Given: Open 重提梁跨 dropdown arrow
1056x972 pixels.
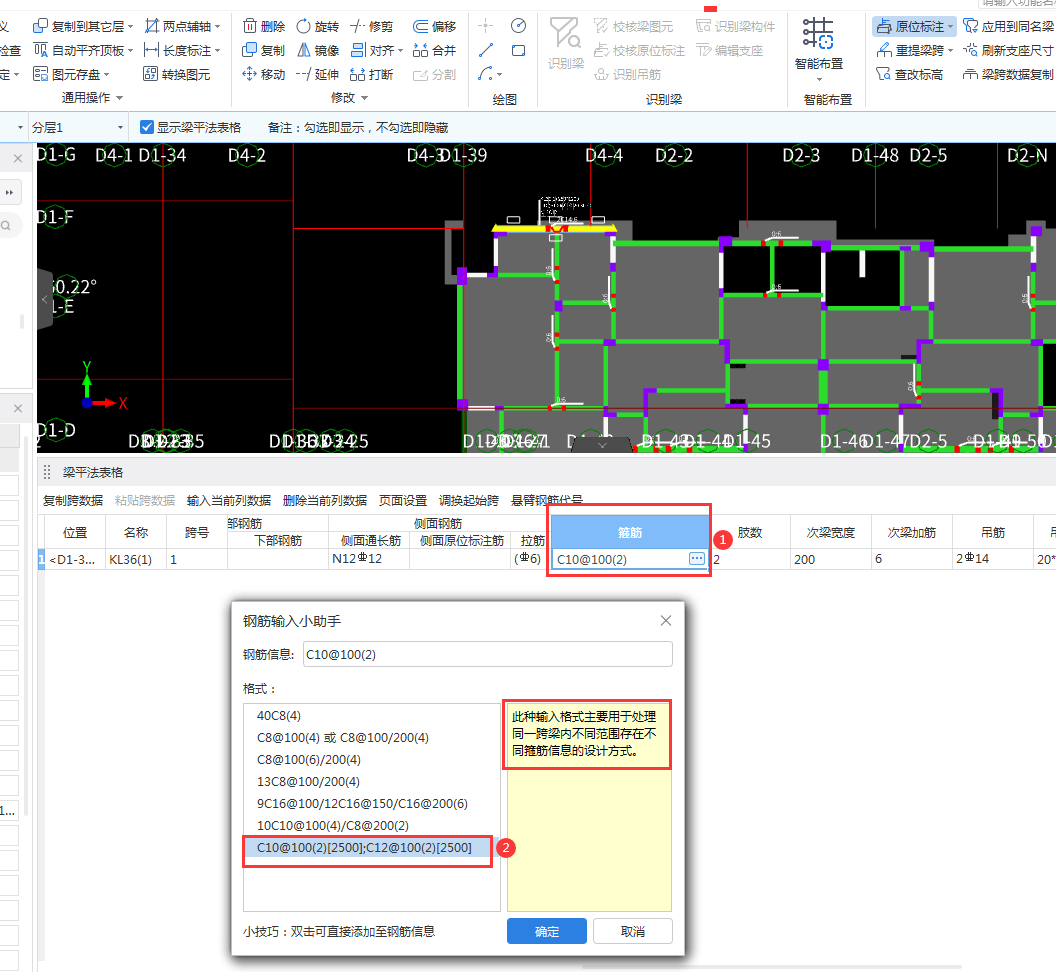Looking at the screenshot, I should pos(950,51).
